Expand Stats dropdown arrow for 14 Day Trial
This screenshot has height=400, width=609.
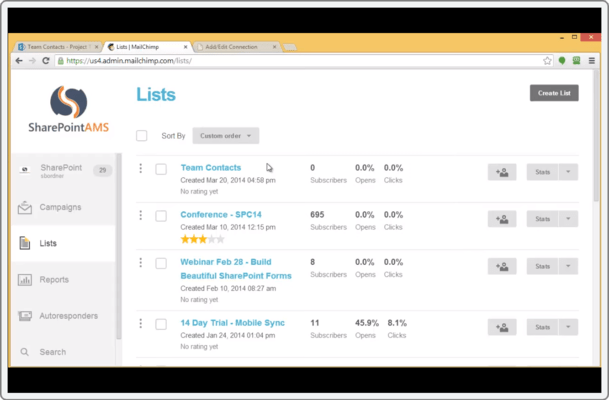pos(568,327)
